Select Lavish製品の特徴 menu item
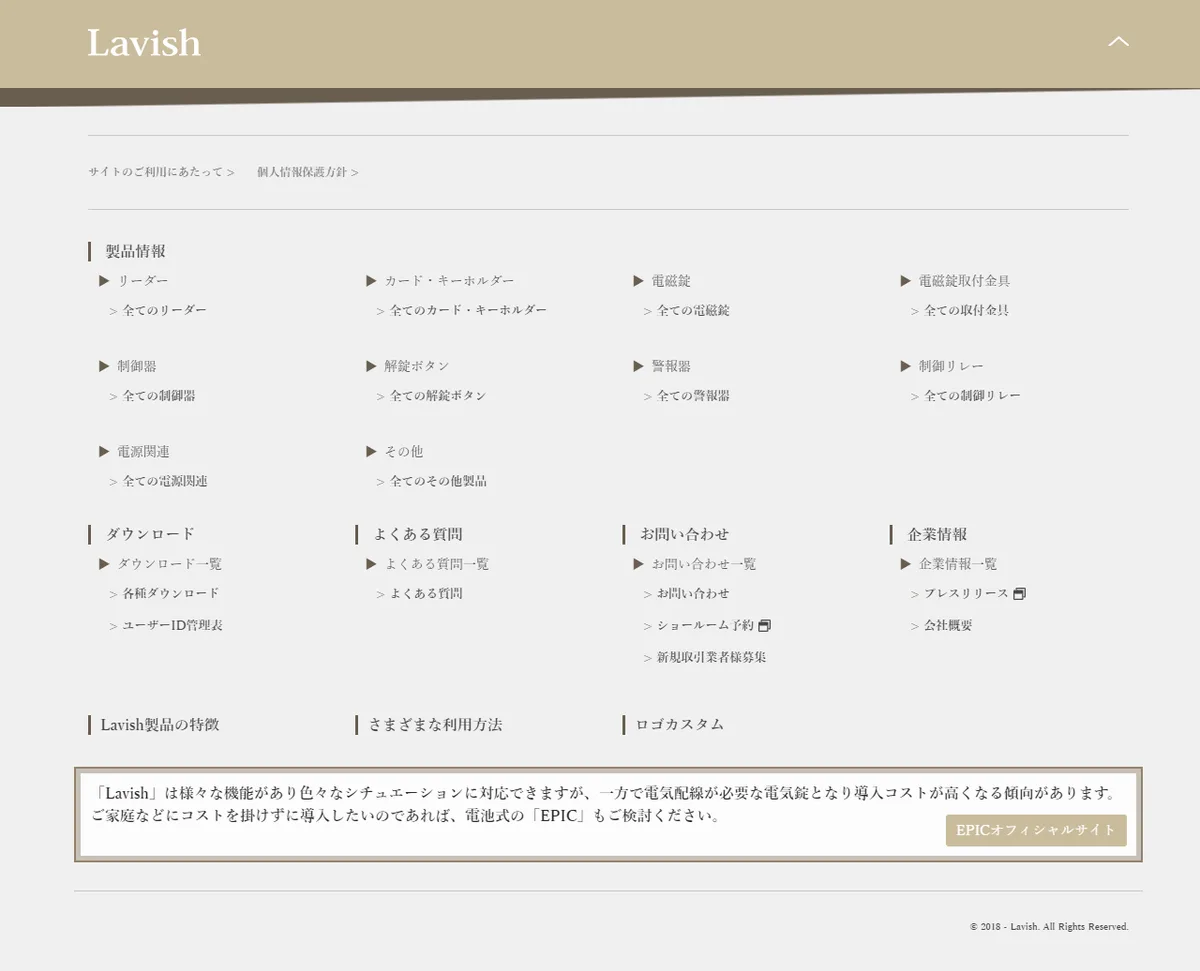The width and height of the screenshot is (1200, 971). point(160,724)
